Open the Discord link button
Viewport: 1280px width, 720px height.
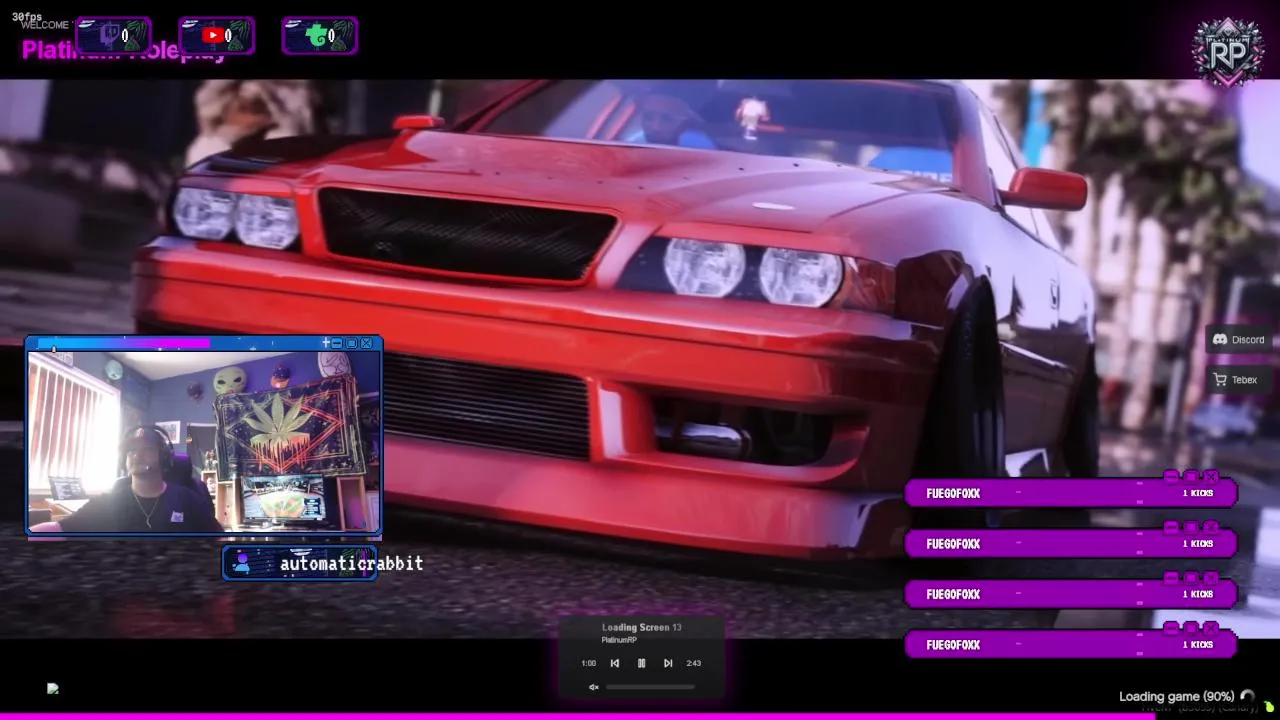(x=1238, y=340)
